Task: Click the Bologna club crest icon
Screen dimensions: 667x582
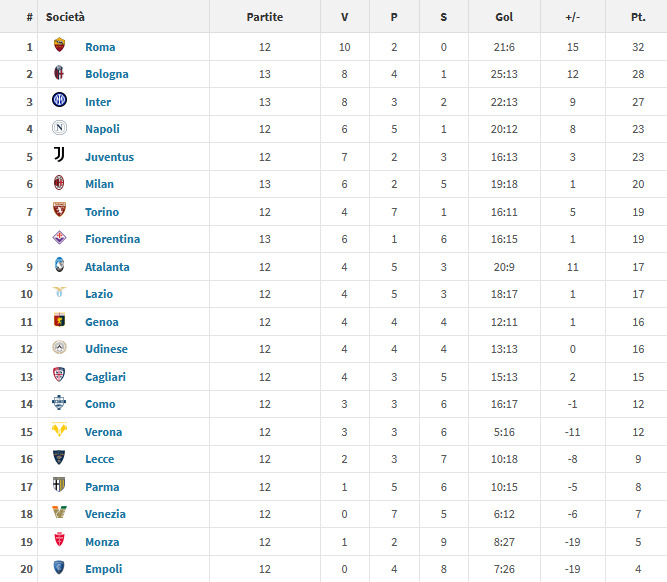Action: tap(59, 74)
